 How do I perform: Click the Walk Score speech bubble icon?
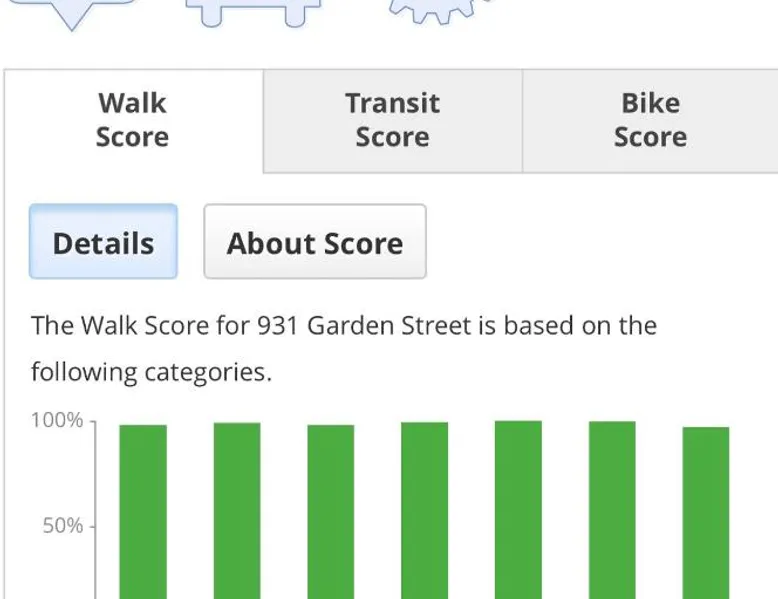coord(72,12)
